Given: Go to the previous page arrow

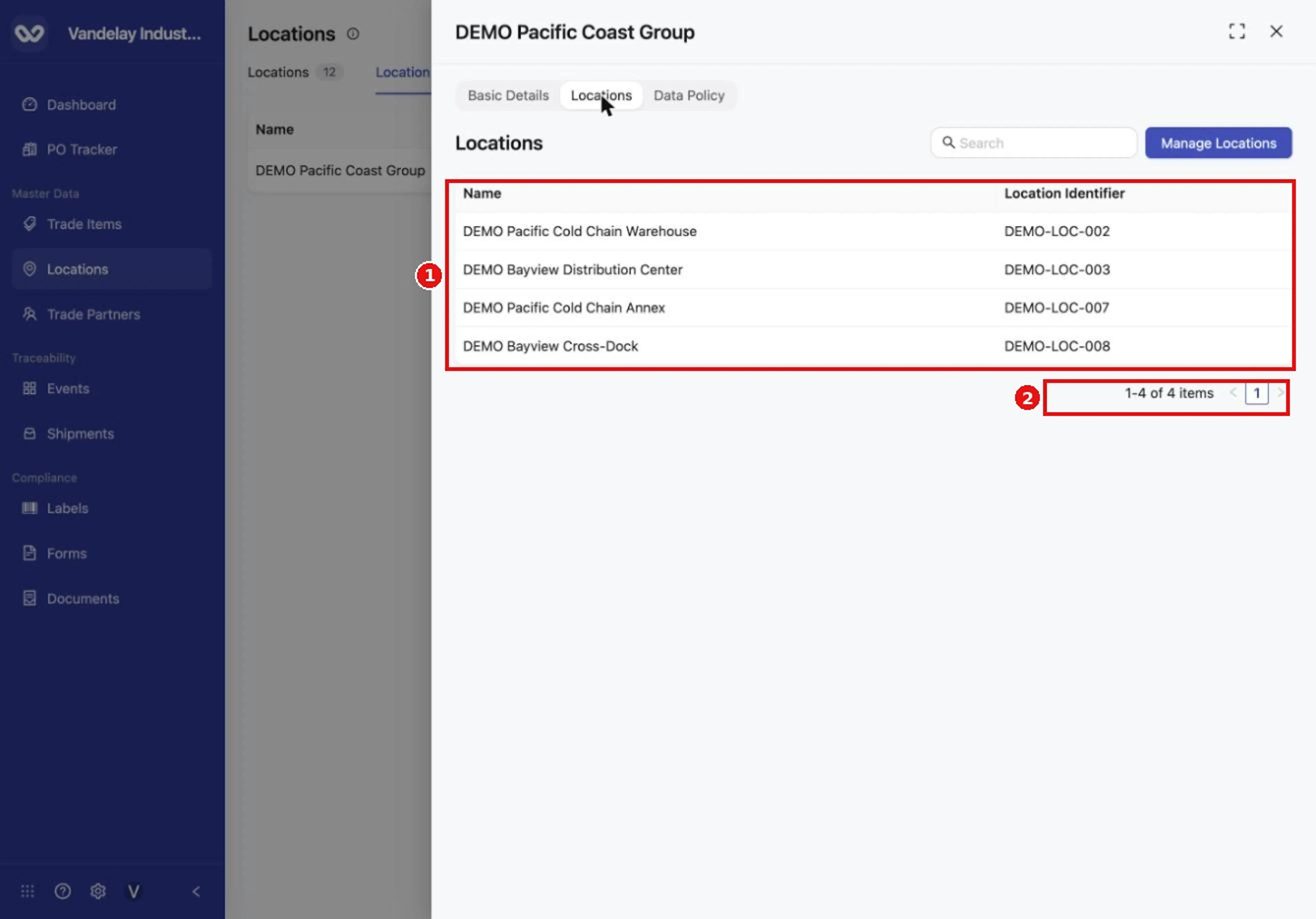Looking at the screenshot, I should point(1233,393).
